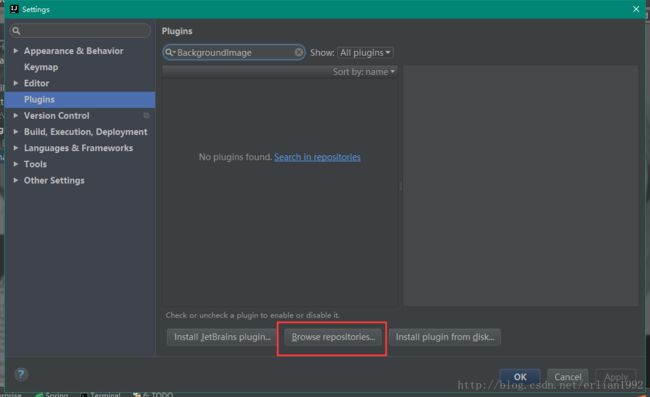650x397 pixels.
Task: Select Other Settings category
Action: coord(54,180)
